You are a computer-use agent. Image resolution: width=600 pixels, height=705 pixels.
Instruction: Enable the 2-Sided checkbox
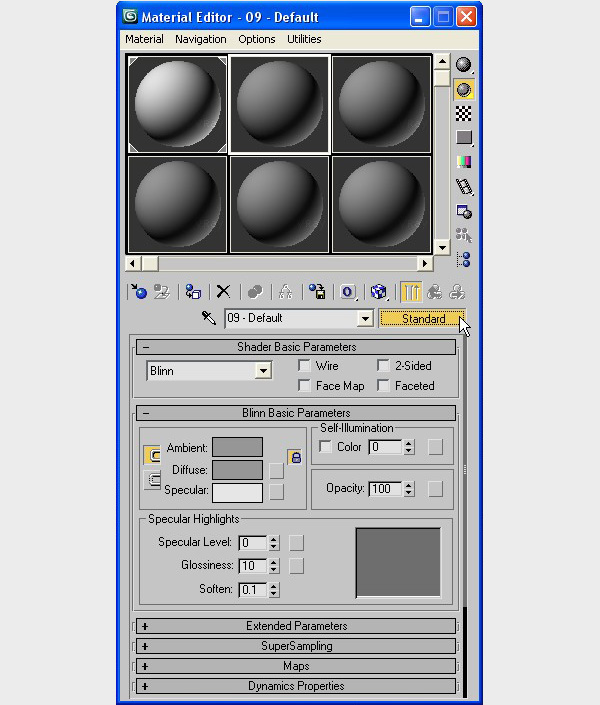pyautogui.click(x=383, y=366)
